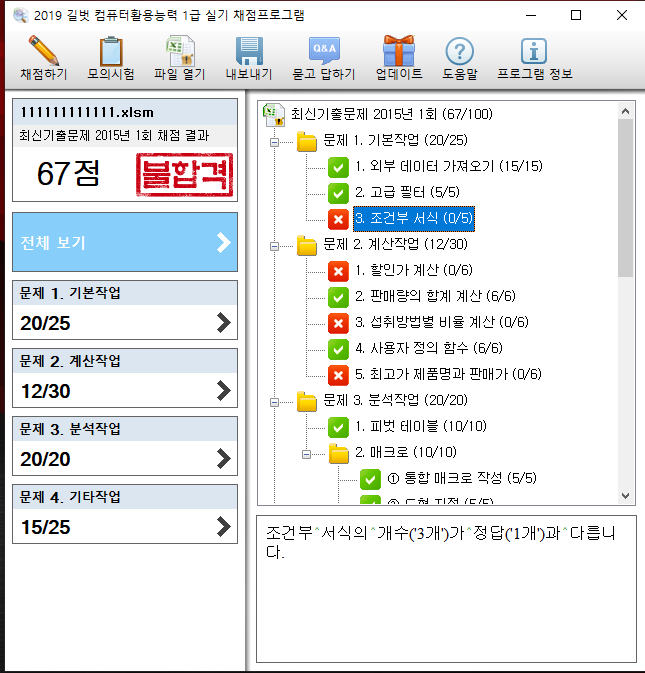Click 프로그램 정보 info icon
This screenshot has height=673, width=645.
tap(534, 51)
